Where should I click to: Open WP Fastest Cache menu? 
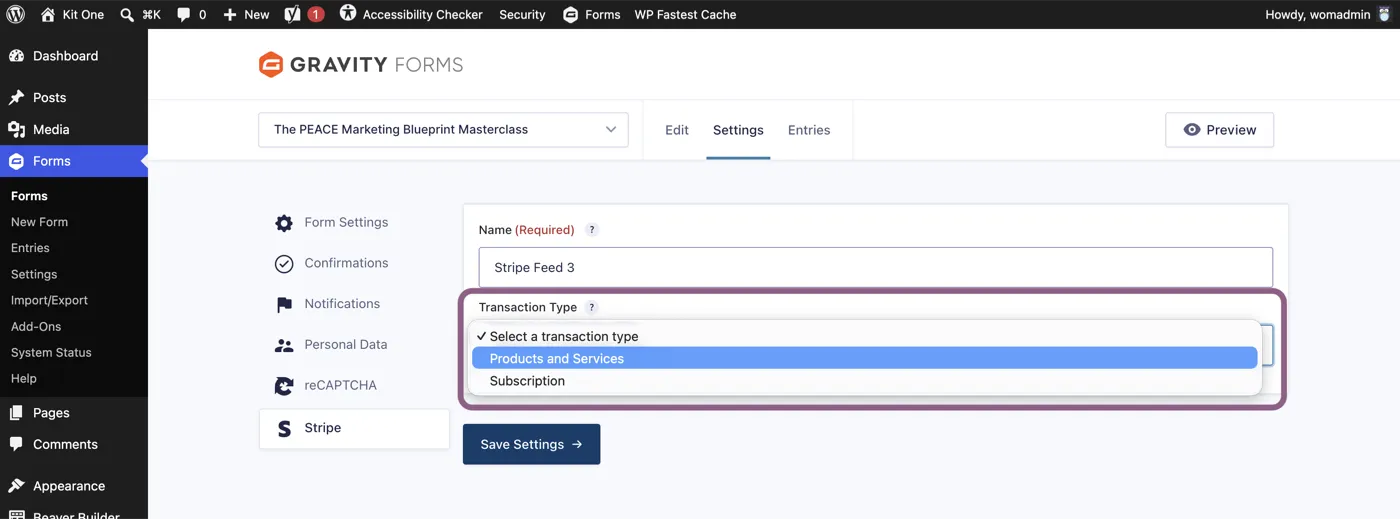(x=685, y=14)
